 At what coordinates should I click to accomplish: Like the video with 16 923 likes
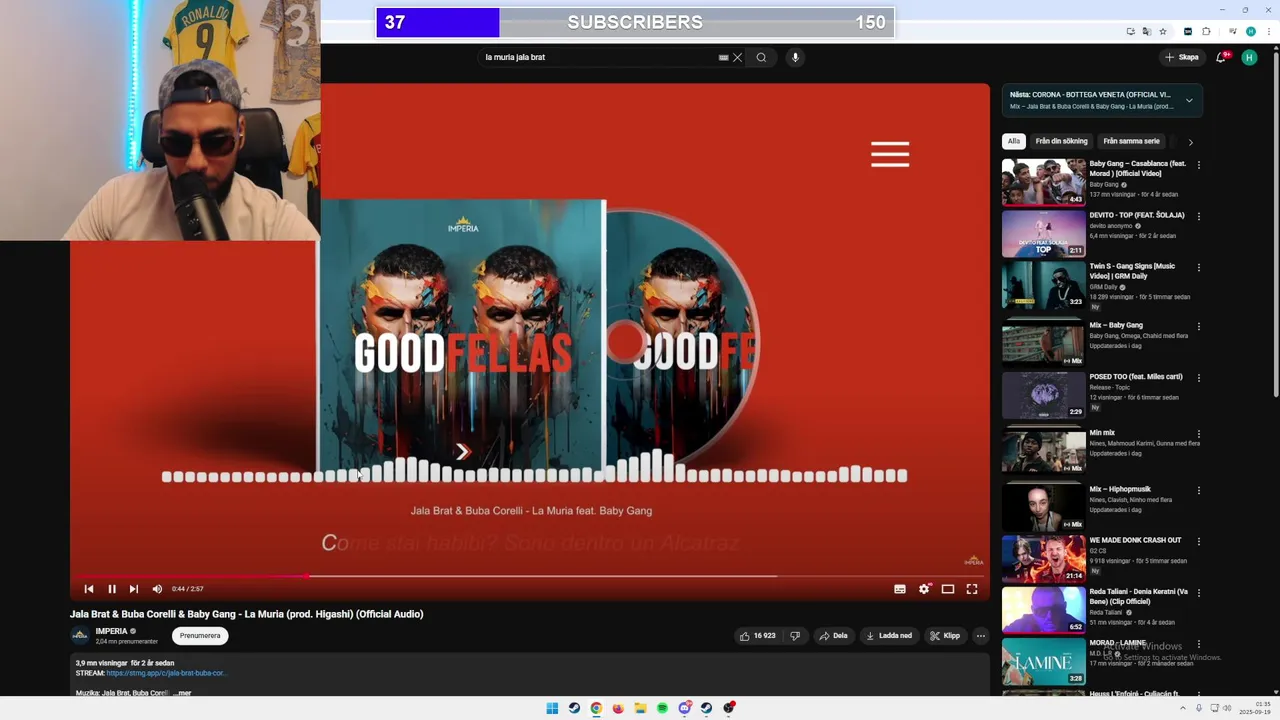click(x=757, y=636)
